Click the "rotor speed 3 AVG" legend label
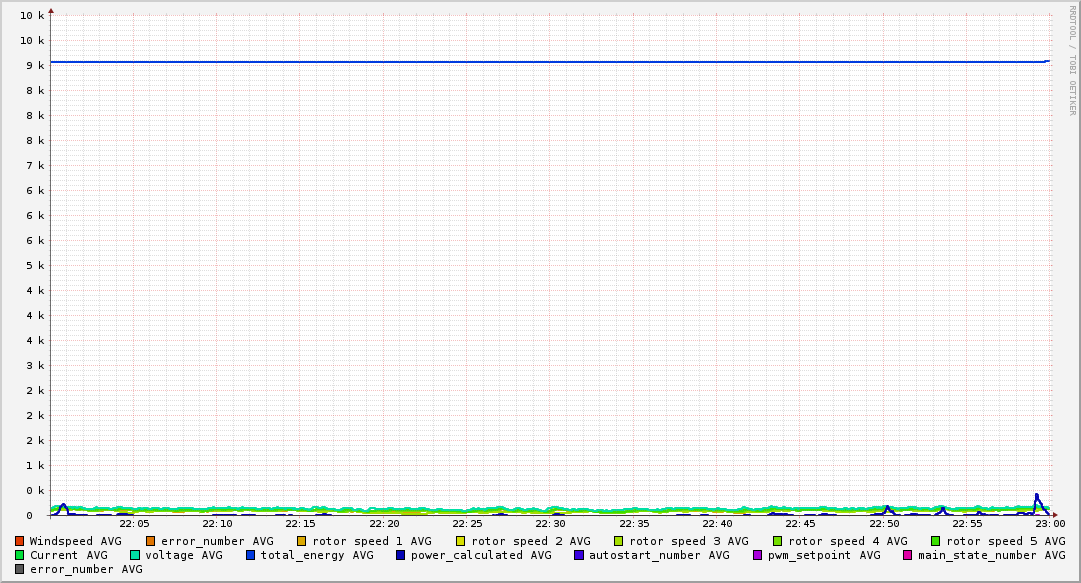The image size is (1081, 583). [x=689, y=541]
